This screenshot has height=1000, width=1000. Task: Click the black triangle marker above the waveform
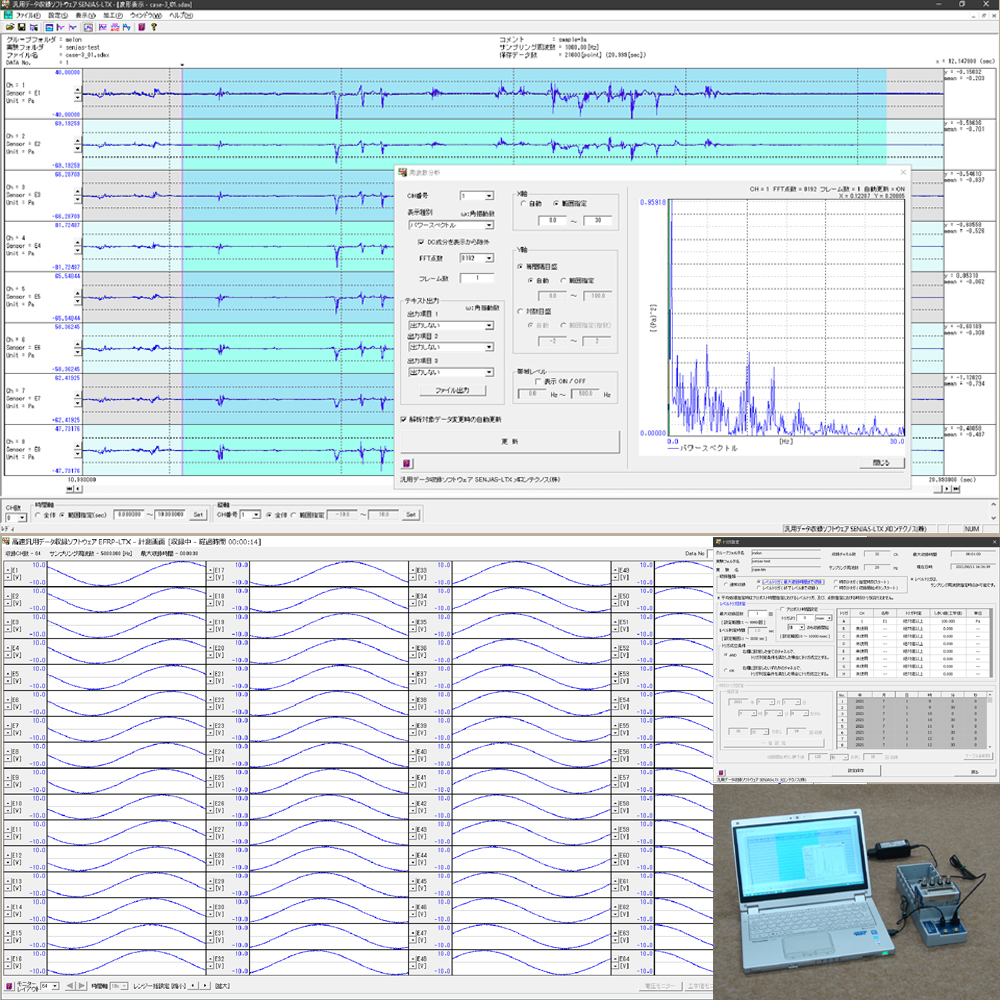pos(182,65)
